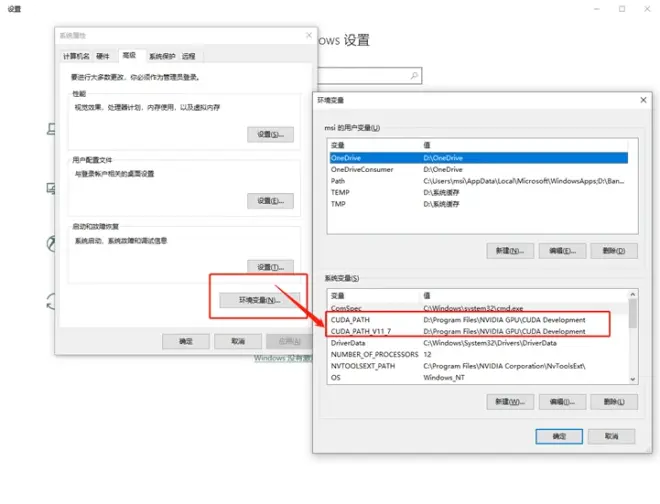Close the 系统属性 dialog with the X

[309, 35]
